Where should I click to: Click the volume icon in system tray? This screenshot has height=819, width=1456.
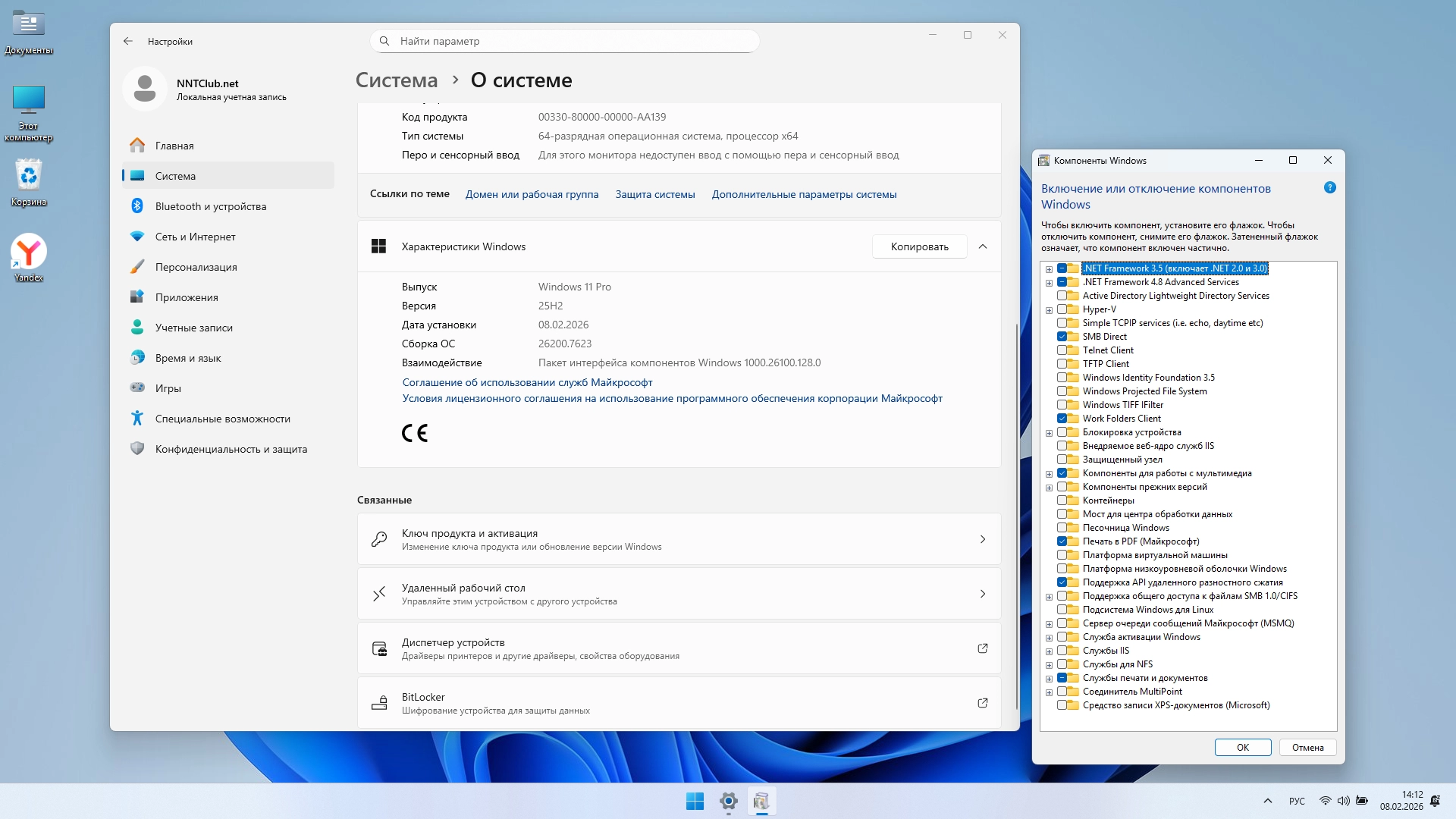[1343, 801]
